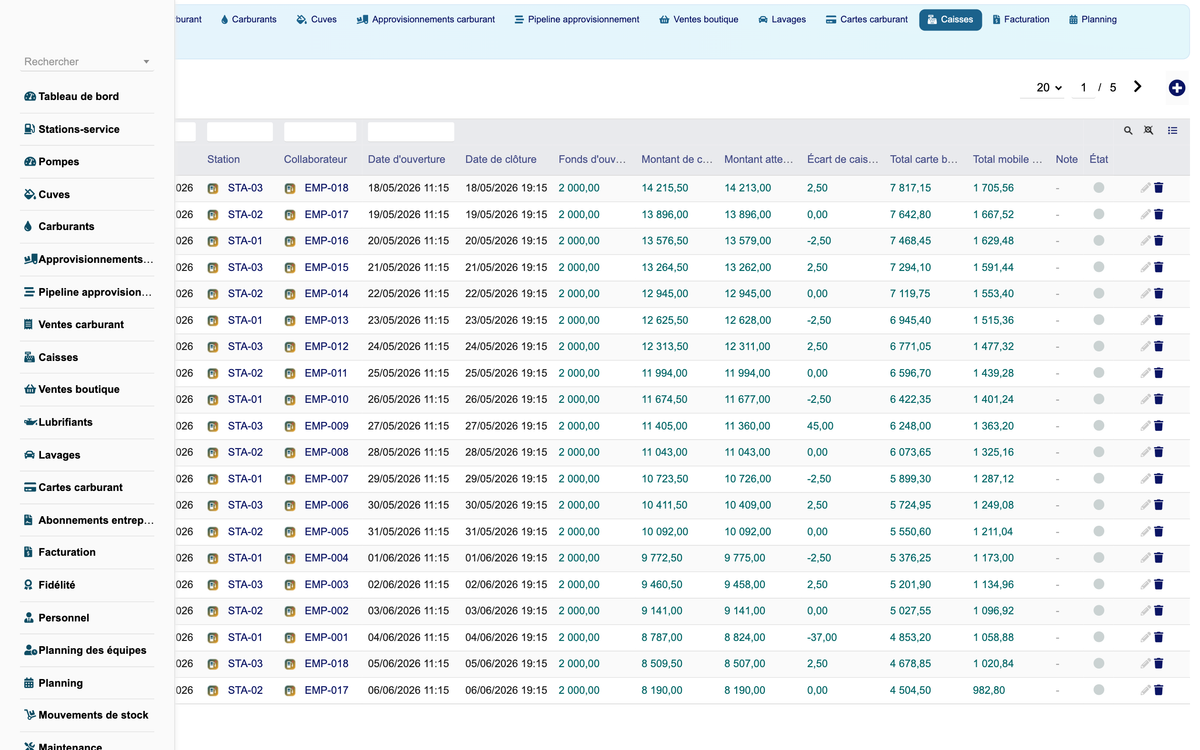Delete the row opened 06/06/2026 11:15
1200x750 pixels.
1159,690
